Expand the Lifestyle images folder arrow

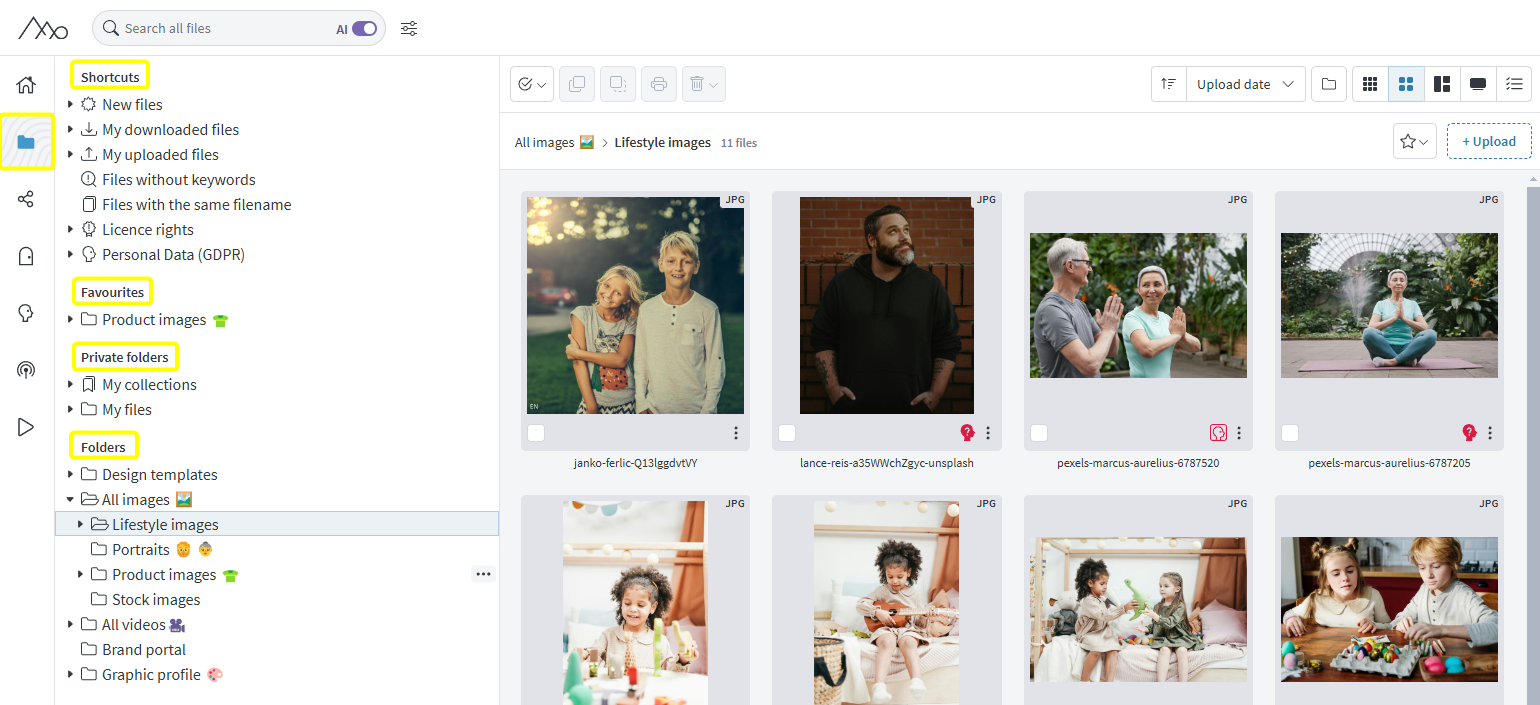click(80, 524)
